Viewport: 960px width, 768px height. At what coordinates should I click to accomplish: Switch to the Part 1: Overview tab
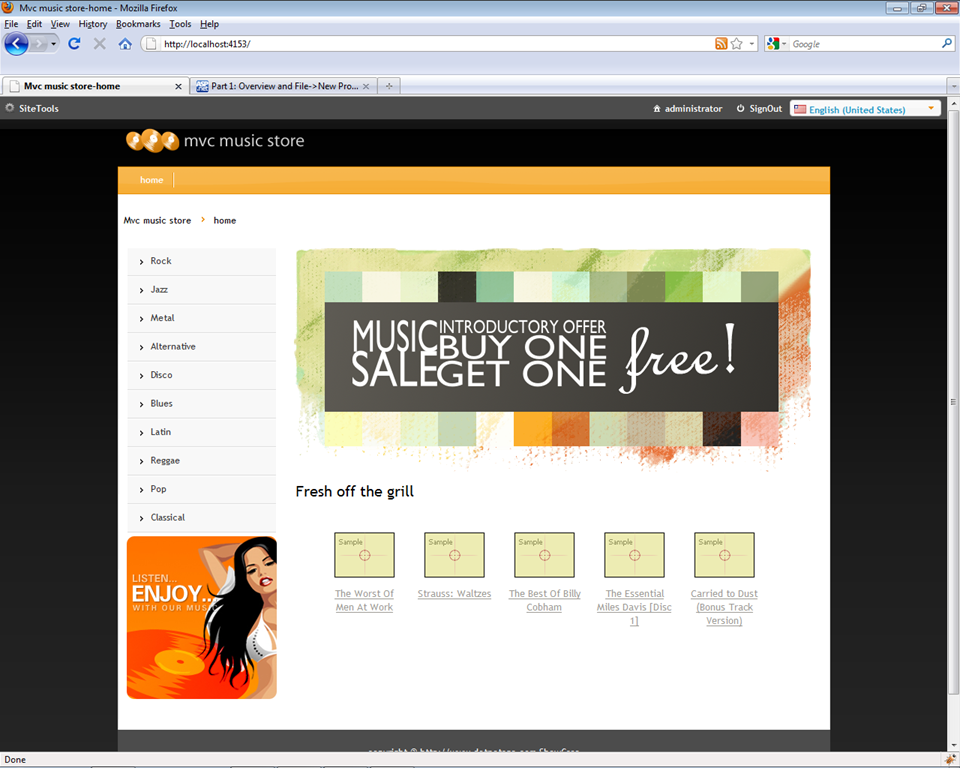(278, 86)
